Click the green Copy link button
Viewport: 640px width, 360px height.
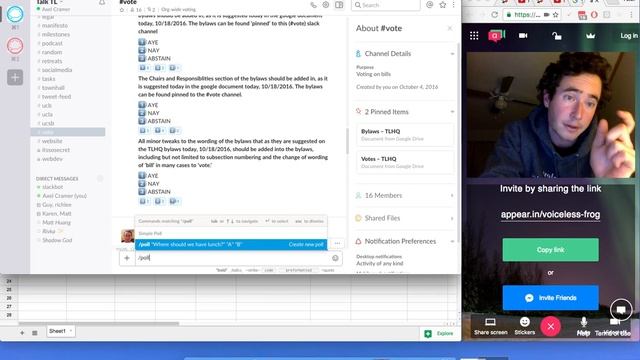pyautogui.click(x=551, y=250)
